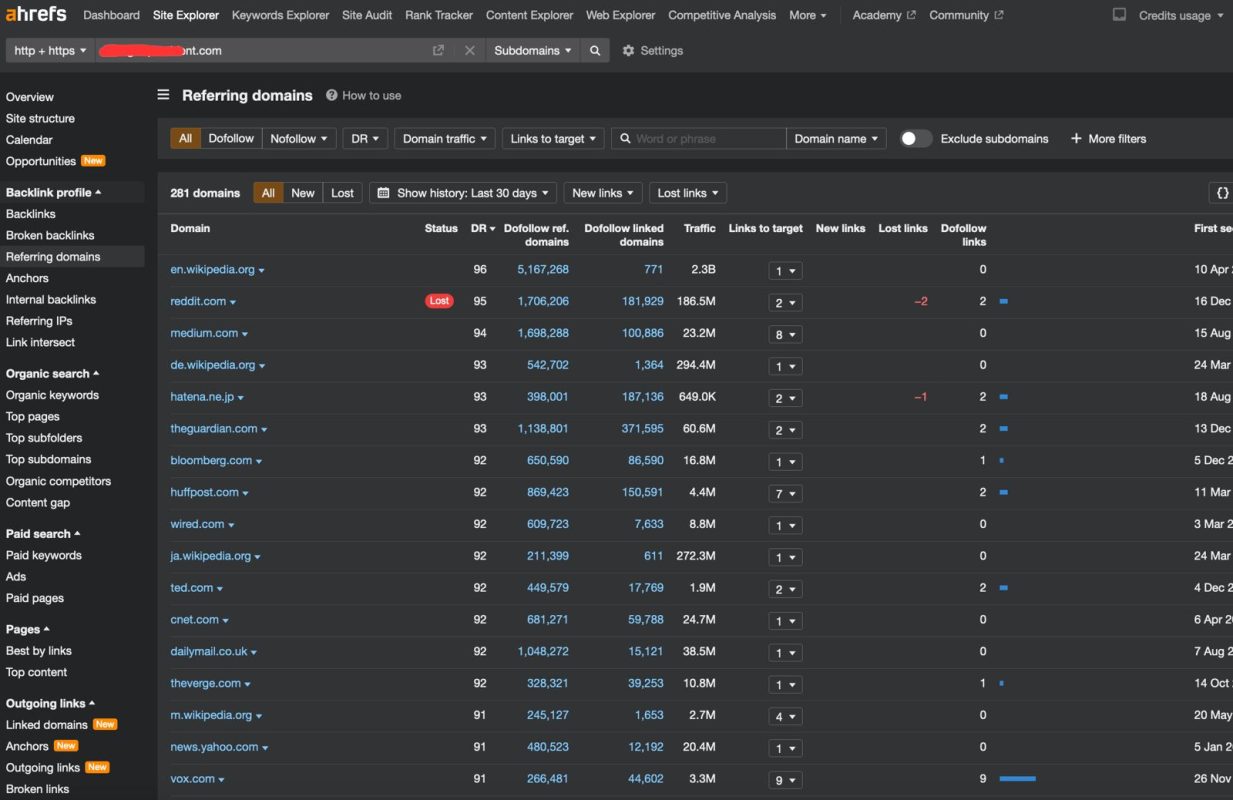The image size is (1233, 800).
Task: Show only Lost domains
Action: click(342, 193)
